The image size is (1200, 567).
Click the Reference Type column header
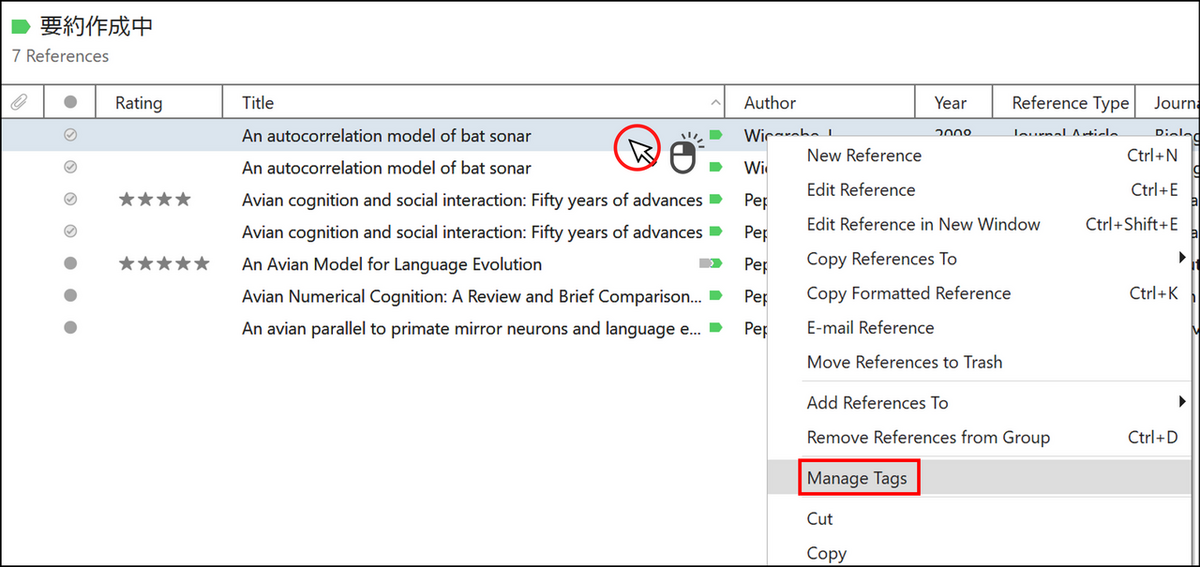(x=1069, y=102)
